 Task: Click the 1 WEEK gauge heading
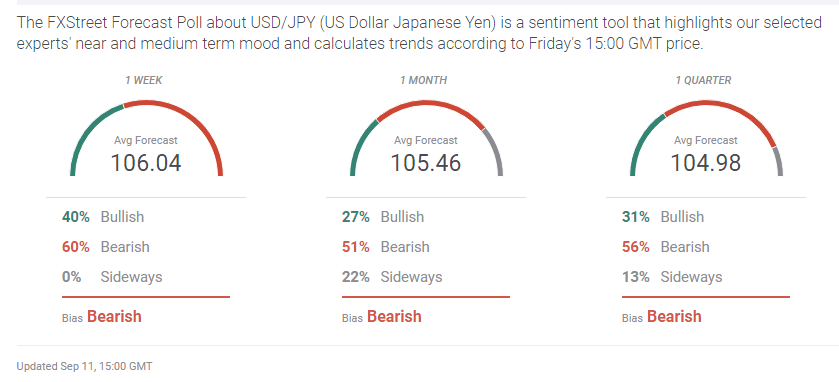(x=143, y=80)
